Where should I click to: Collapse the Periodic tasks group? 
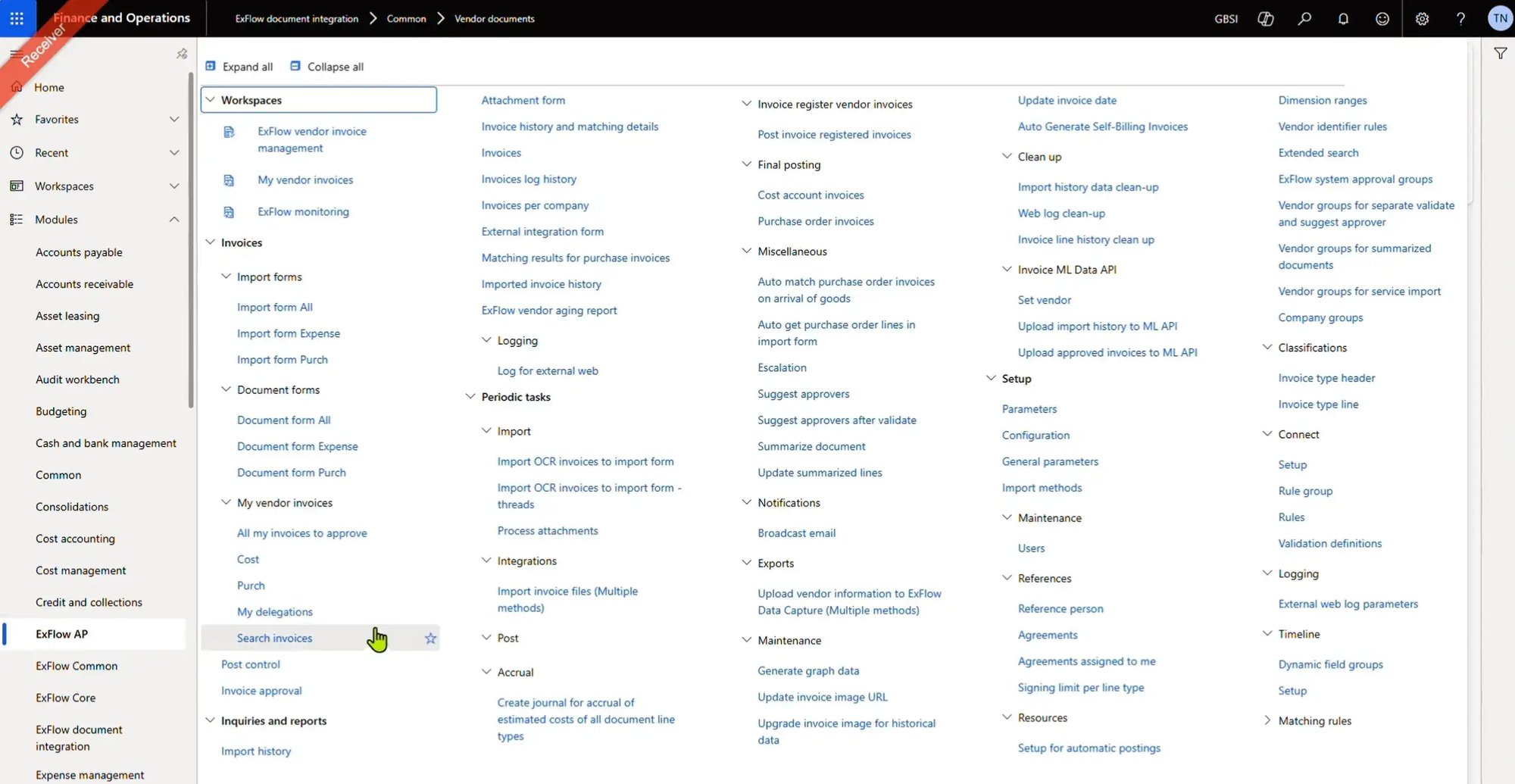point(470,396)
